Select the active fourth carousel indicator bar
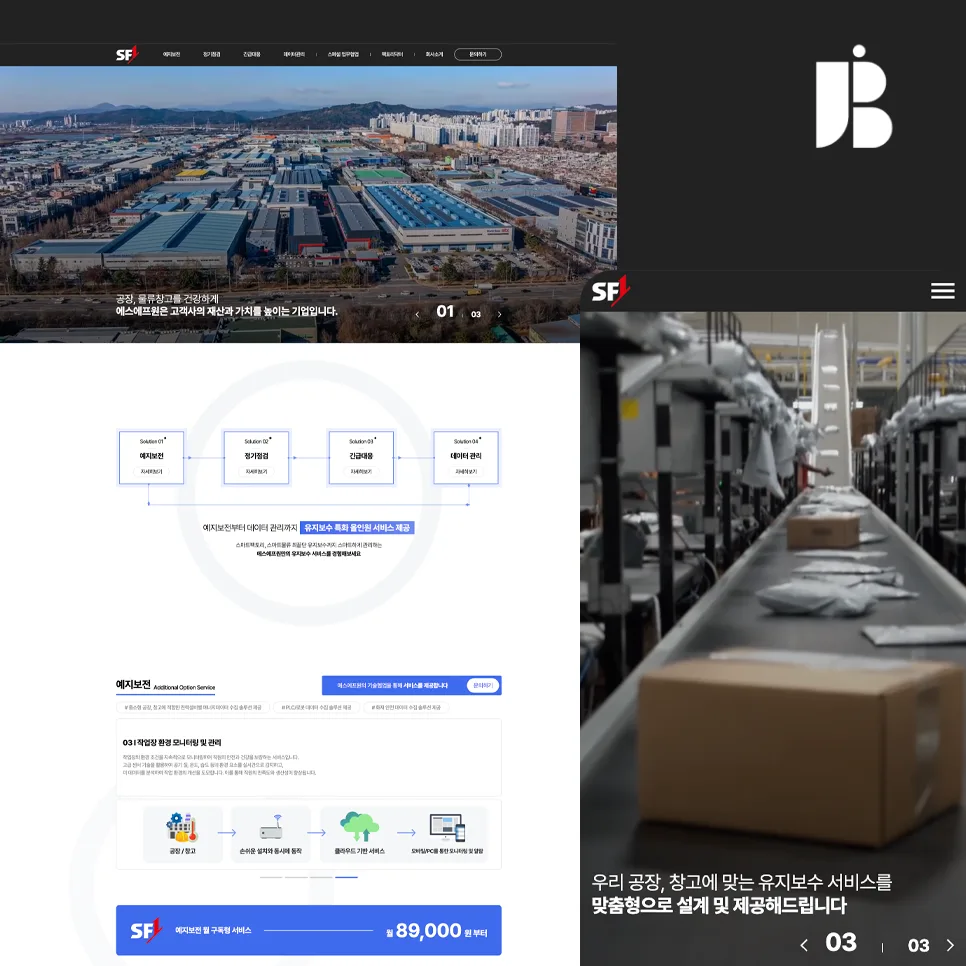Screen dimensions: 966x966 tap(346, 877)
